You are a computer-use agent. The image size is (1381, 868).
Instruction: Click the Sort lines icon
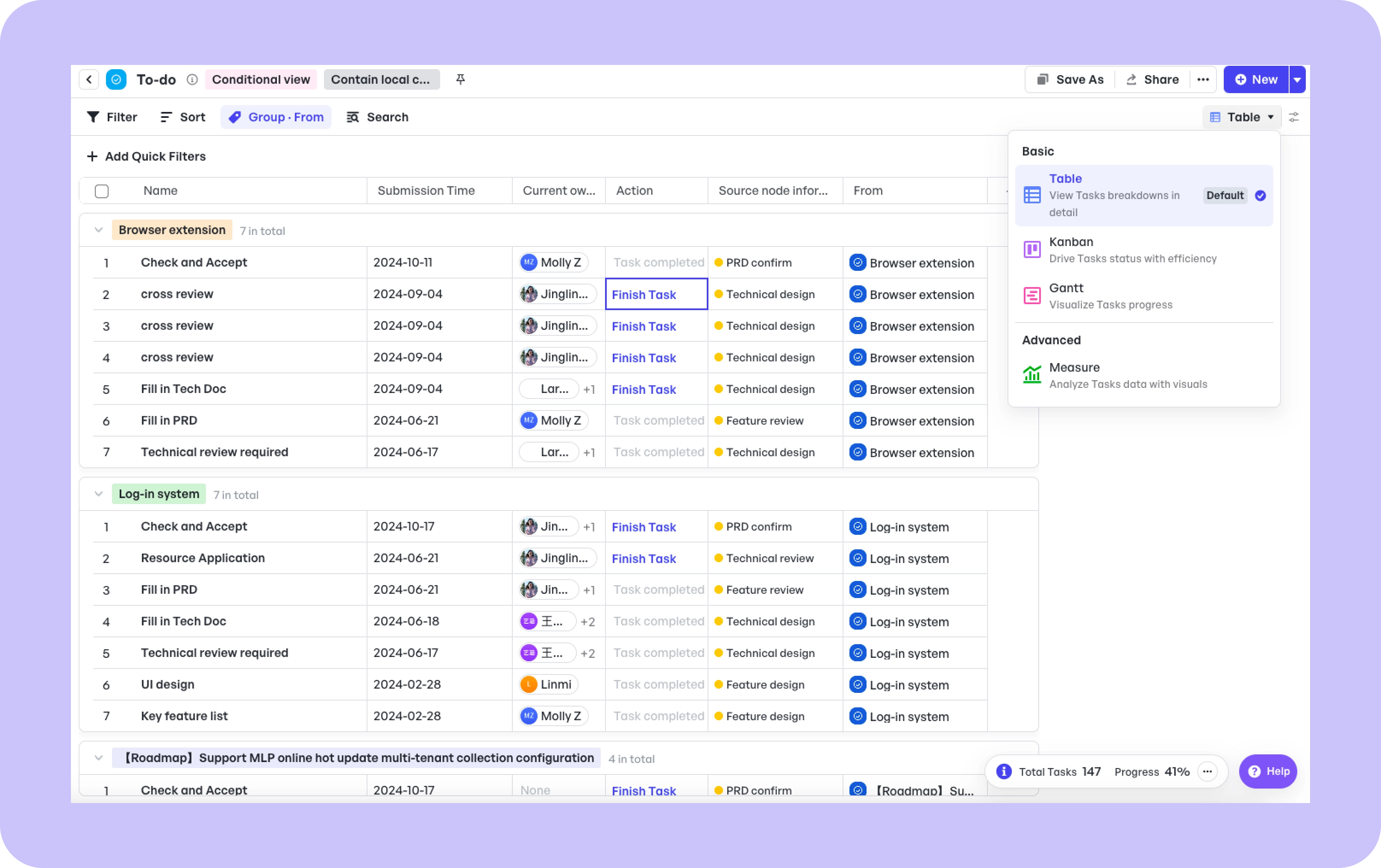pos(166,117)
